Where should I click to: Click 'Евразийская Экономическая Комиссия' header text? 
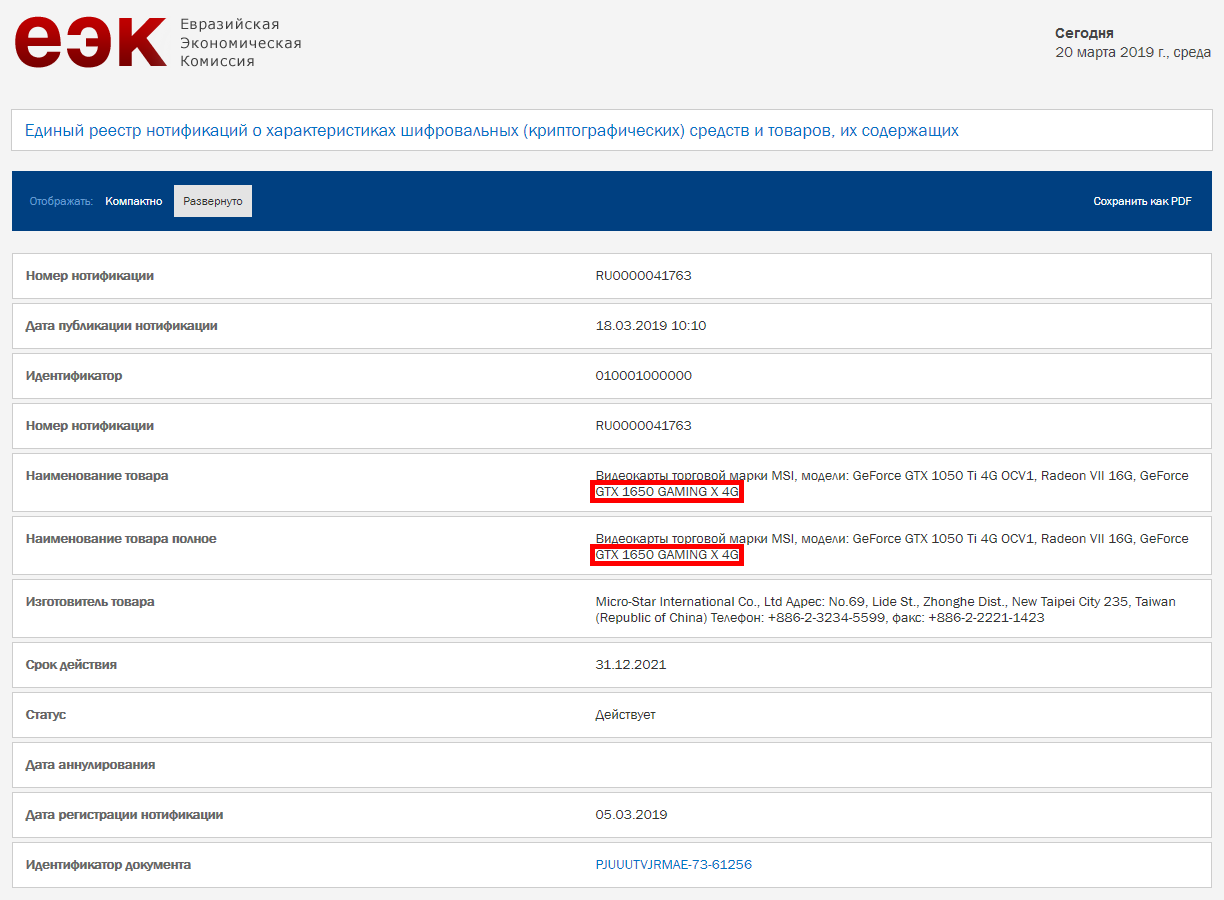tap(241, 43)
